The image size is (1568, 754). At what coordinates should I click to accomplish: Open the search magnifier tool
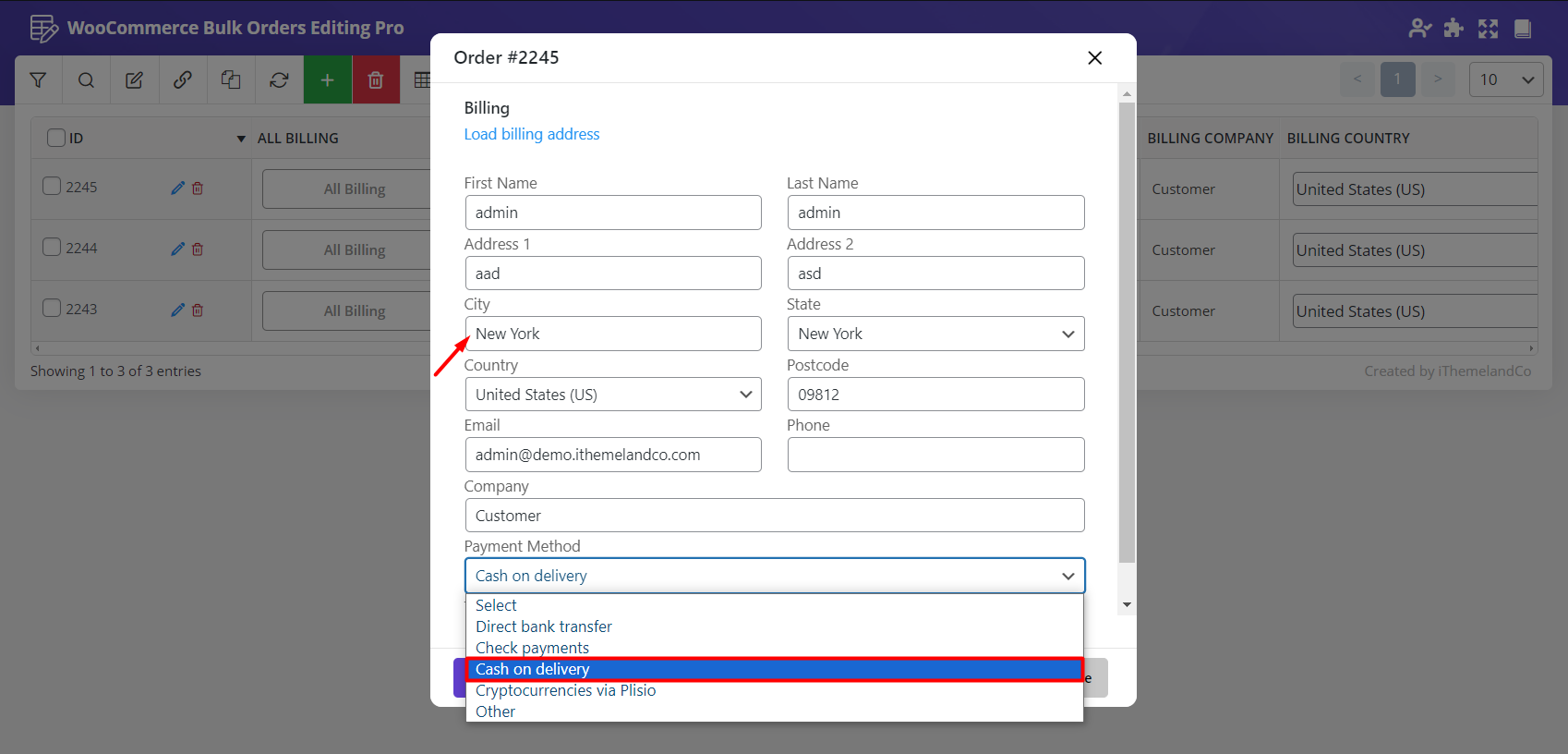pyautogui.click(x=86, y=80)
